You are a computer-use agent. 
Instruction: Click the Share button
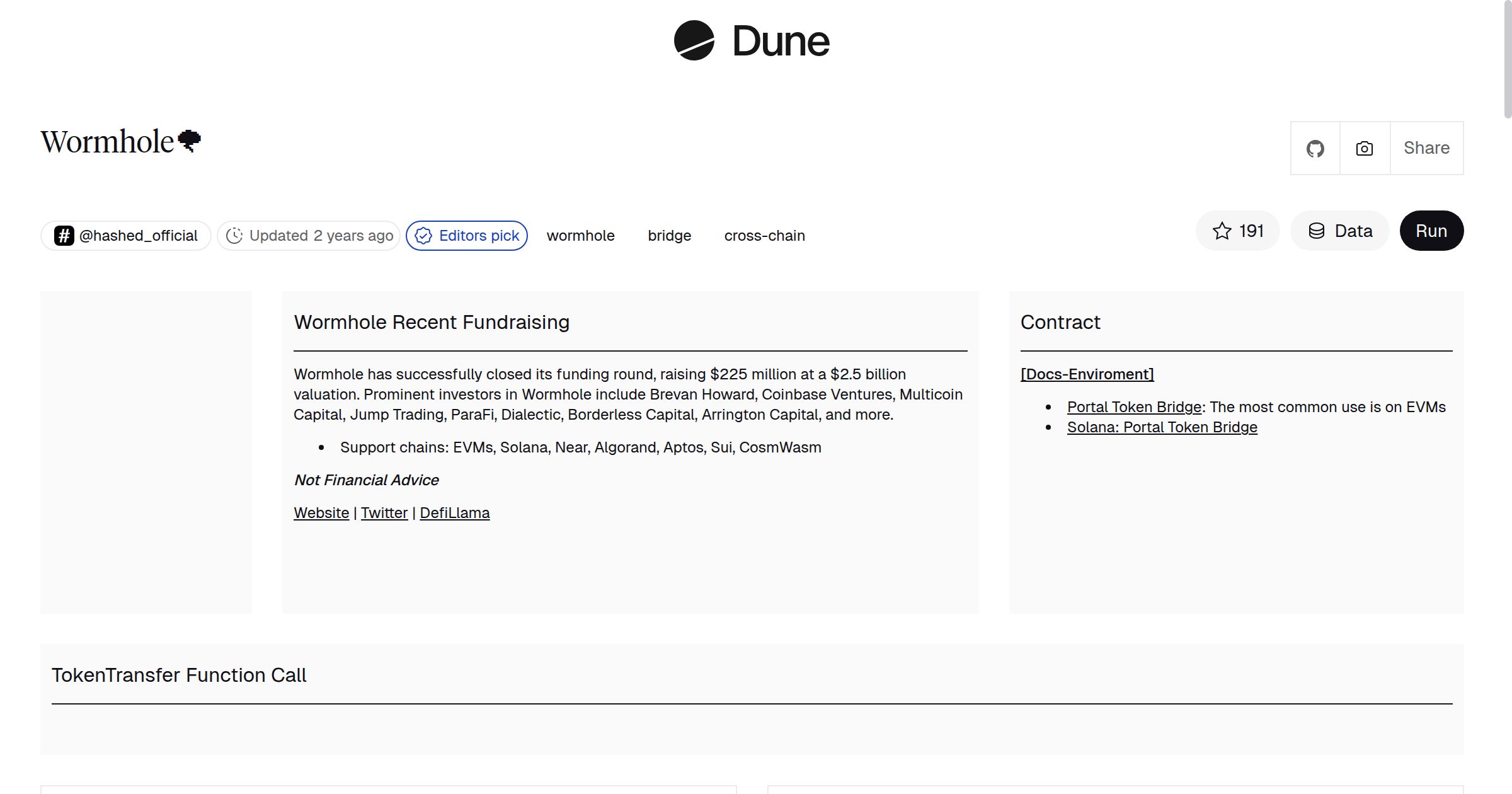(x=1426, y=149)
